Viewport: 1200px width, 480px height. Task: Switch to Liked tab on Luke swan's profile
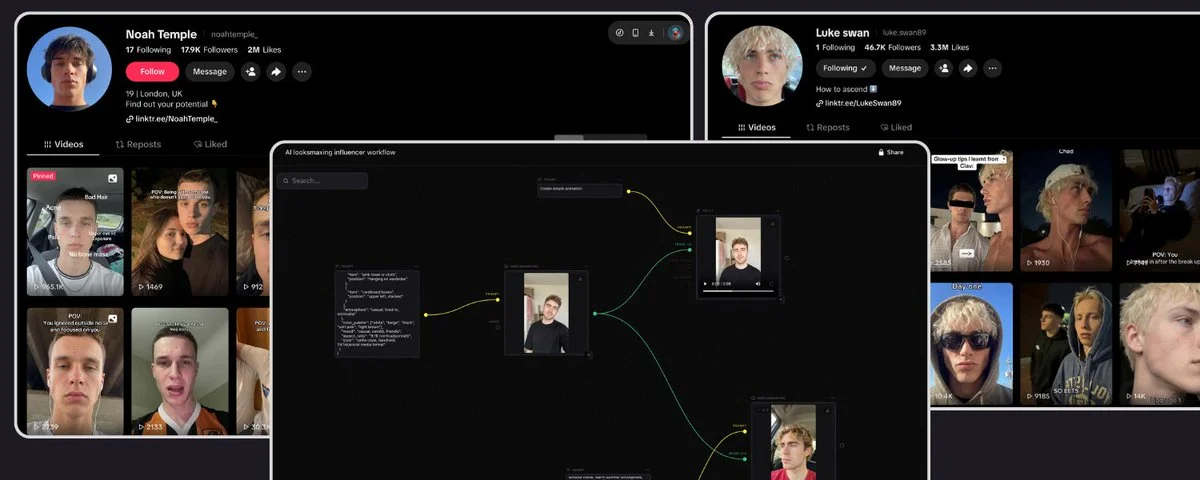896,127
